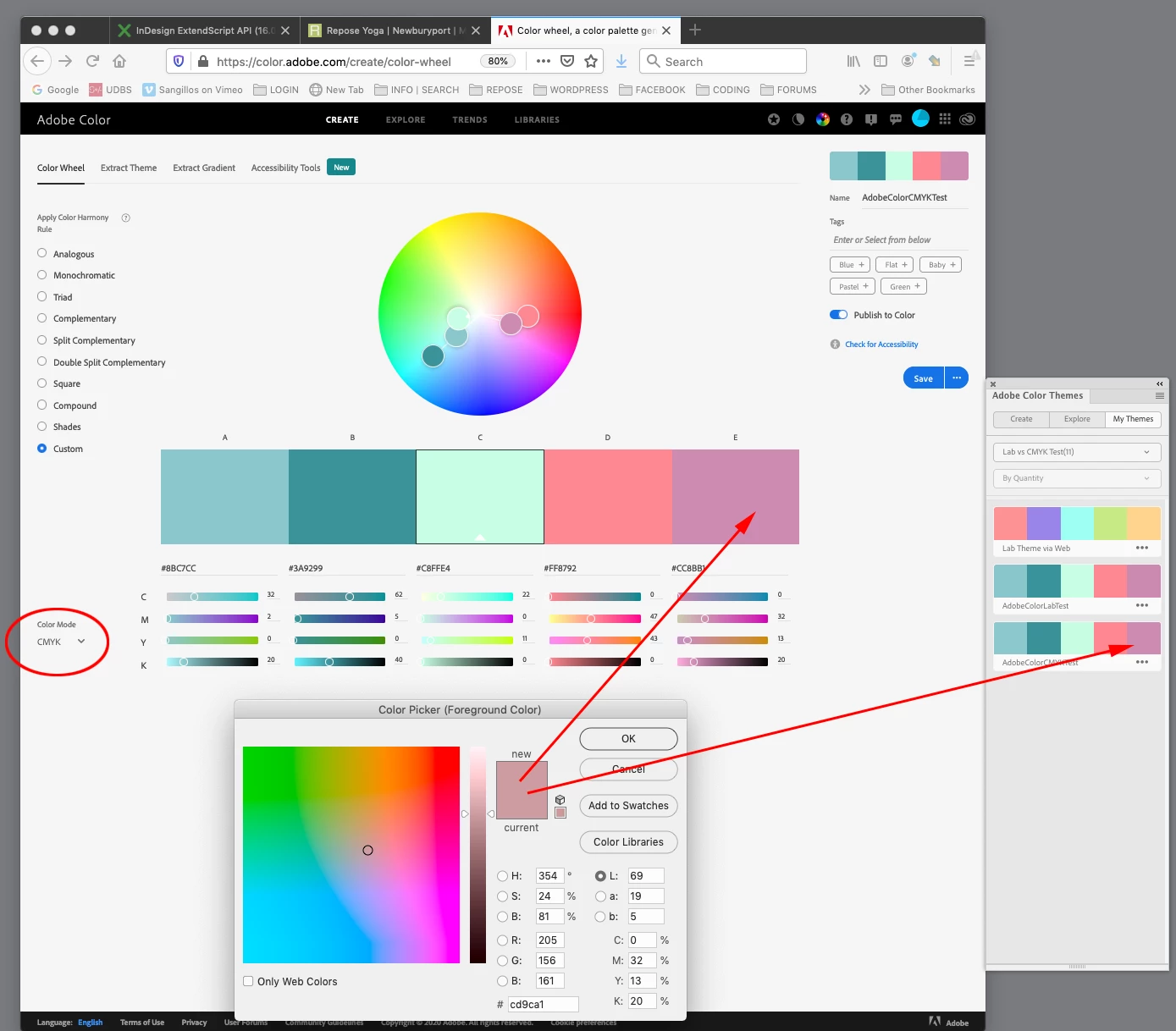
Task: Open the Firefox hamburger menu
Action: pyautogui.click(x=969, y=61)
